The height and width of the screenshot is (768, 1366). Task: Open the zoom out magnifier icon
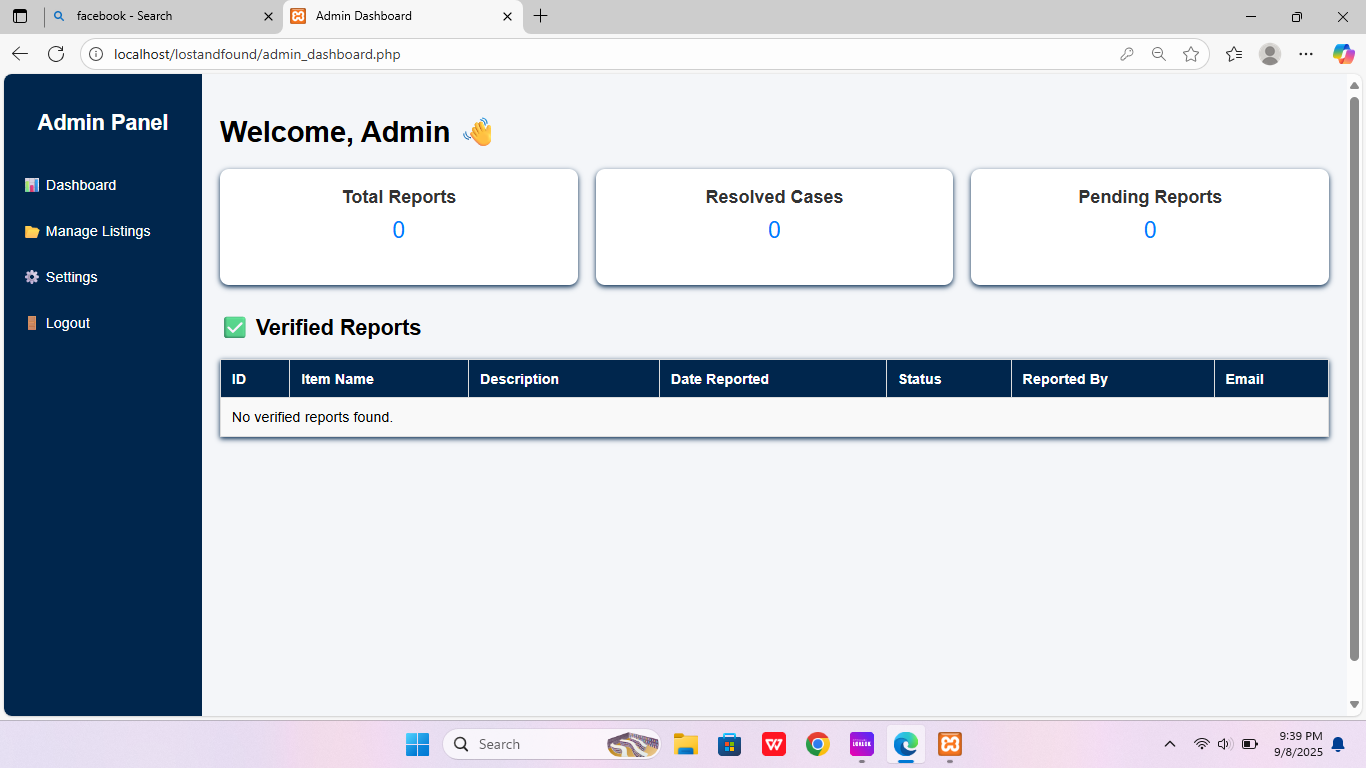pyautogui.click(x=1158, y=54)
